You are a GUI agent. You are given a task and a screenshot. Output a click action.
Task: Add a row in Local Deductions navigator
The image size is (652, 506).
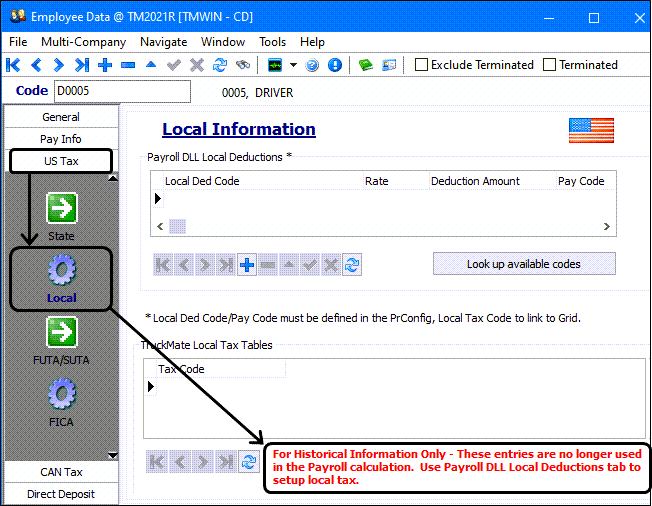point(246,265)
